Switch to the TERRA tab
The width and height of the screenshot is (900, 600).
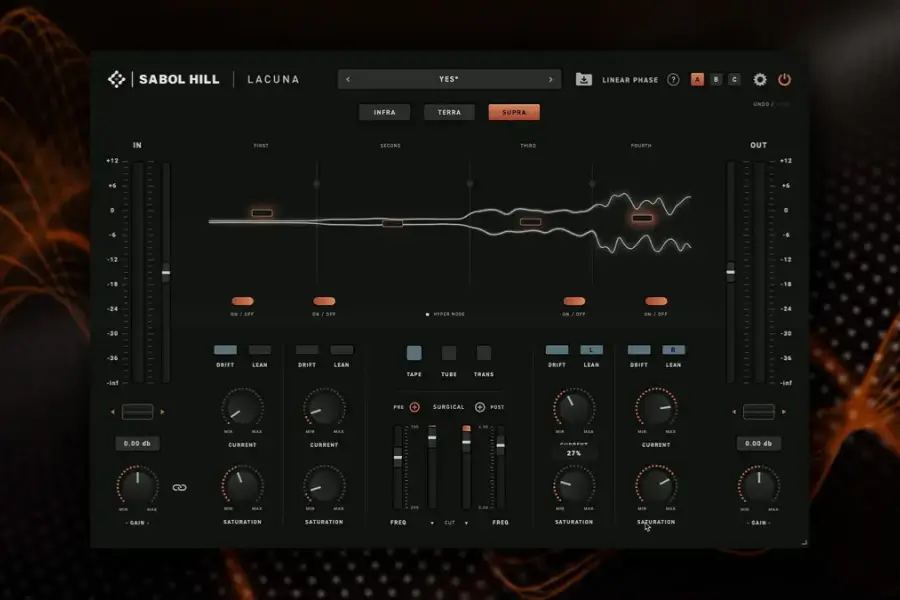[449, 112]
